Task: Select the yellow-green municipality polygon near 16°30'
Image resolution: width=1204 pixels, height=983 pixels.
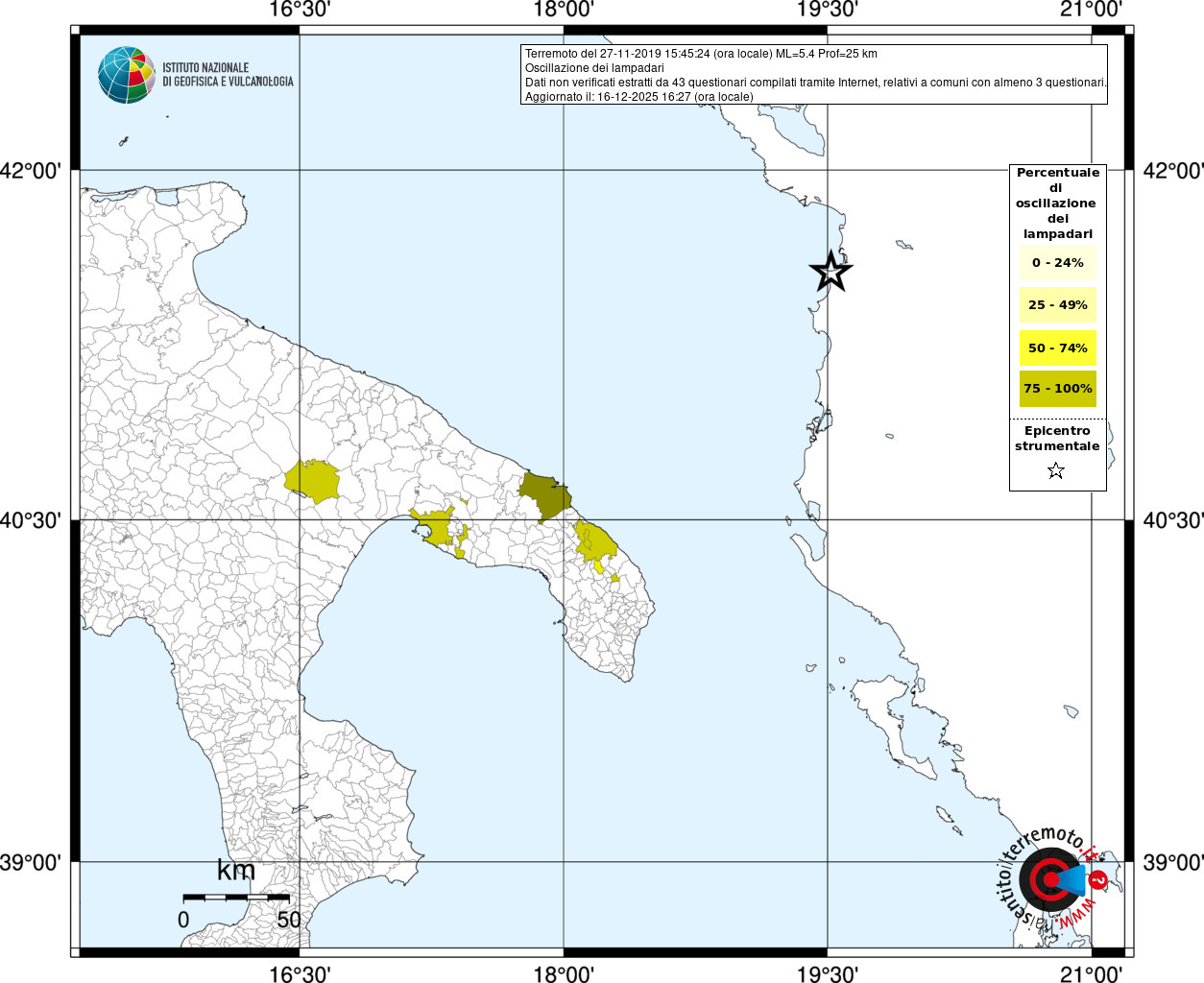Action: [314, 481]
